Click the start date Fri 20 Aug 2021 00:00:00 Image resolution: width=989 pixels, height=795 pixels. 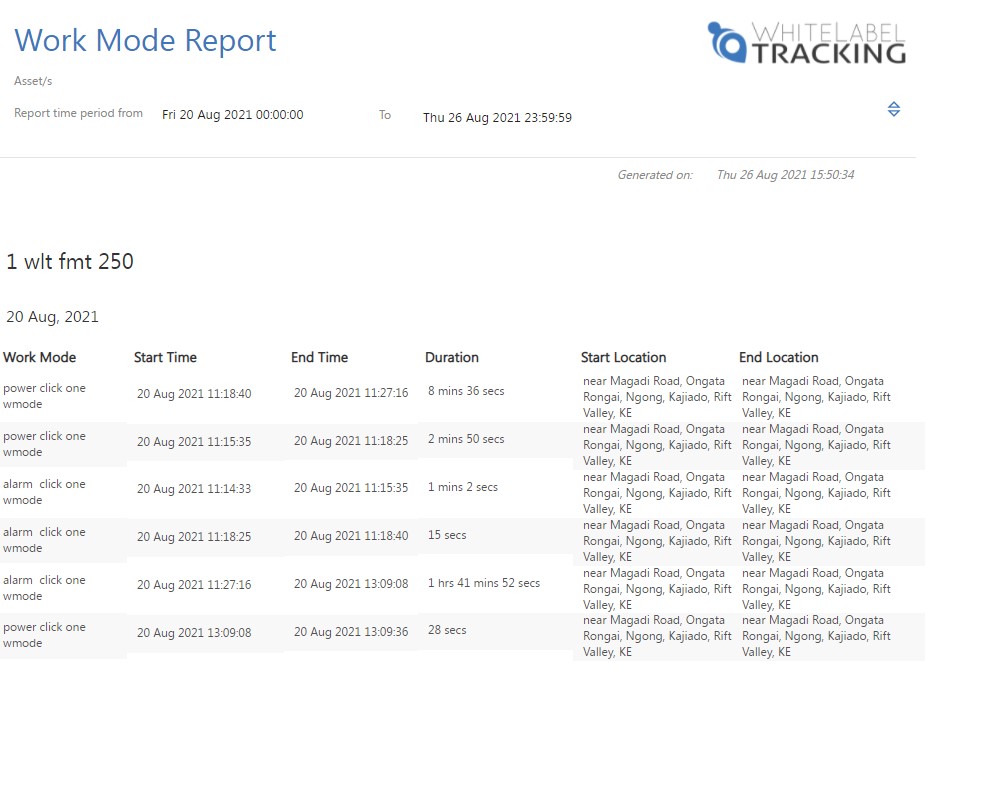pos(233,115)
